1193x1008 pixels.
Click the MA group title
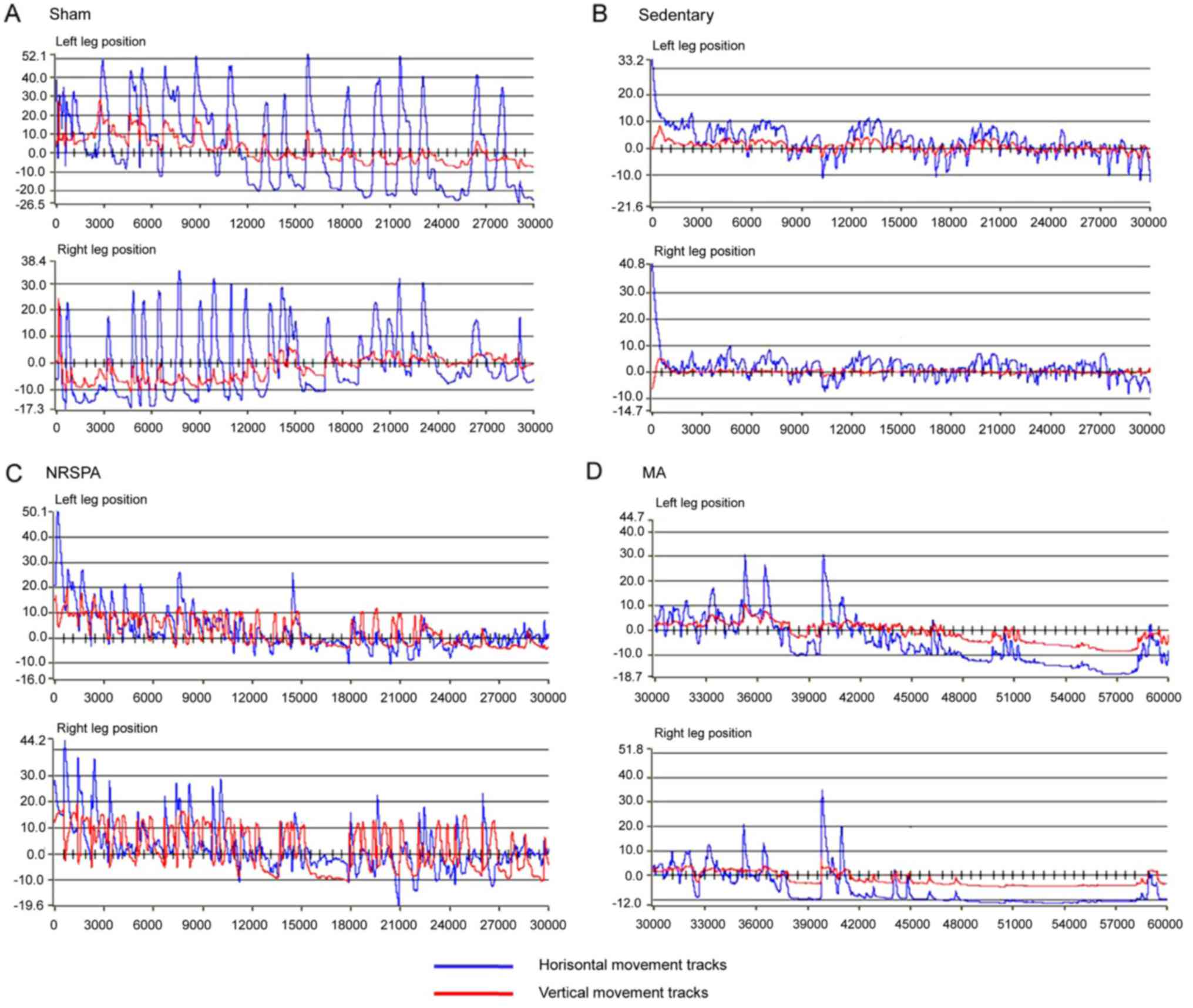pos(654,473)
